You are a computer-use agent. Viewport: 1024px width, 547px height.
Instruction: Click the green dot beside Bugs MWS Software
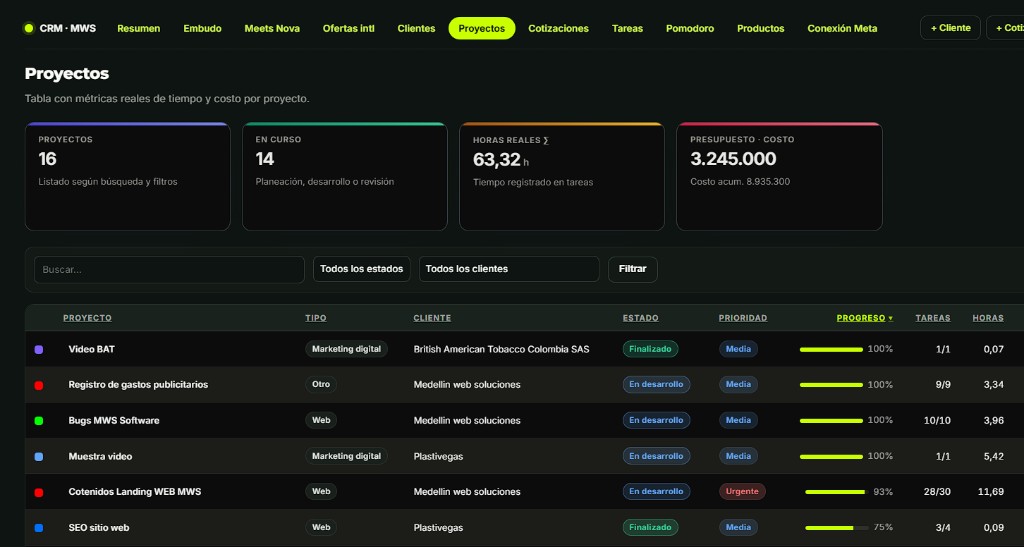click(x=39, y=421)
